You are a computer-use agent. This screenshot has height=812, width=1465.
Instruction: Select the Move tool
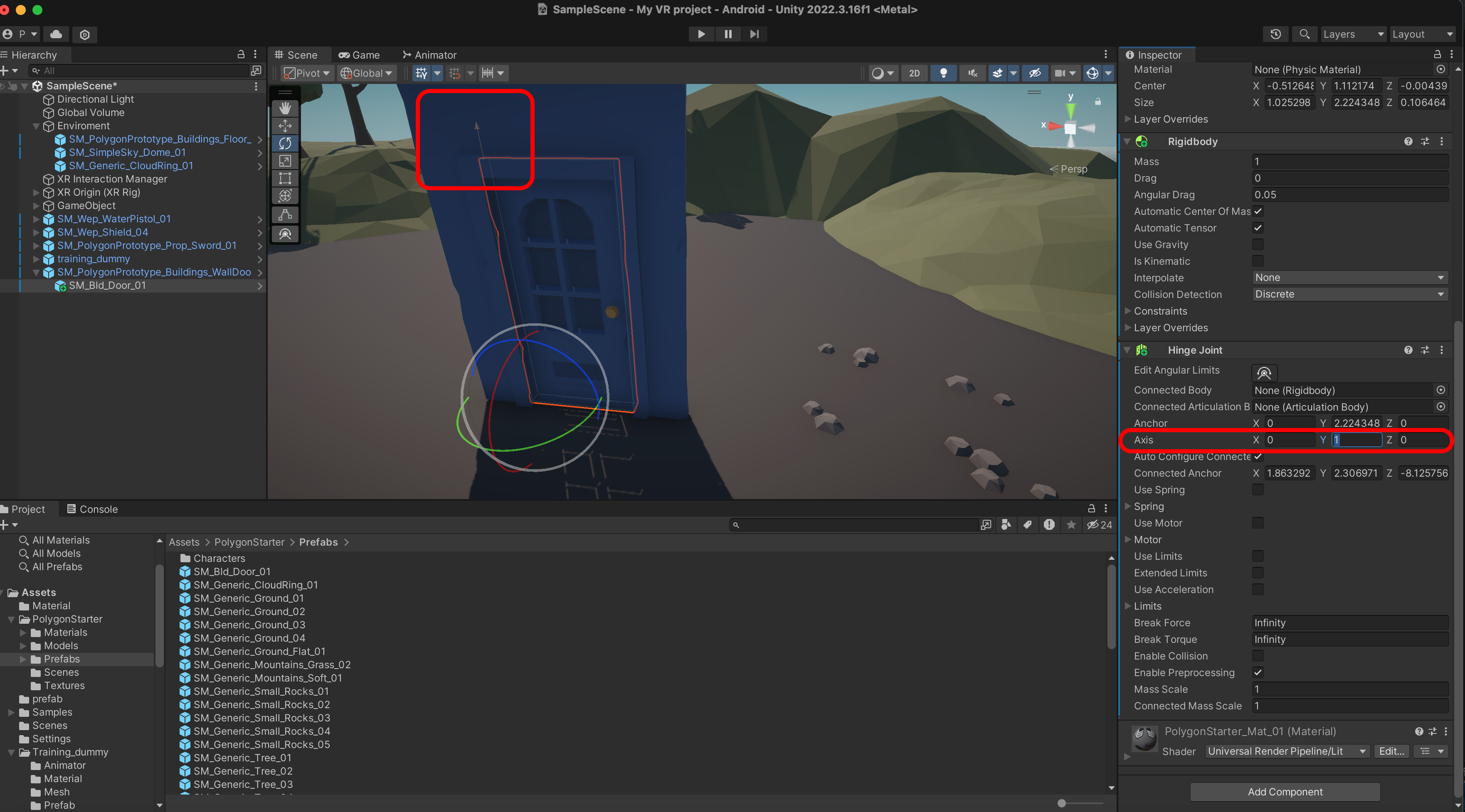[x=285, y=125]
